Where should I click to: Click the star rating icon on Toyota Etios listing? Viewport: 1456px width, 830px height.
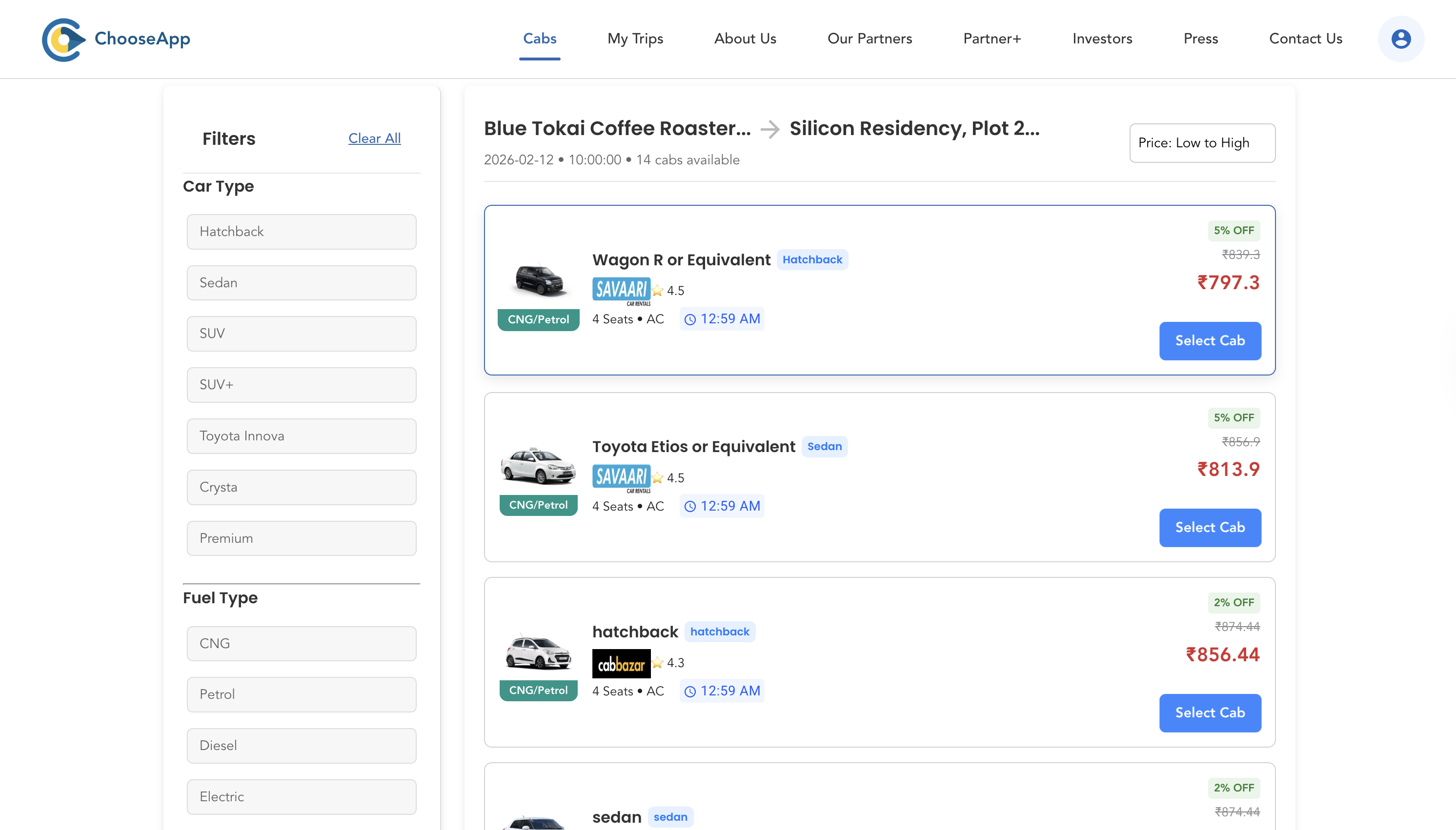click(x=658, y=478)
